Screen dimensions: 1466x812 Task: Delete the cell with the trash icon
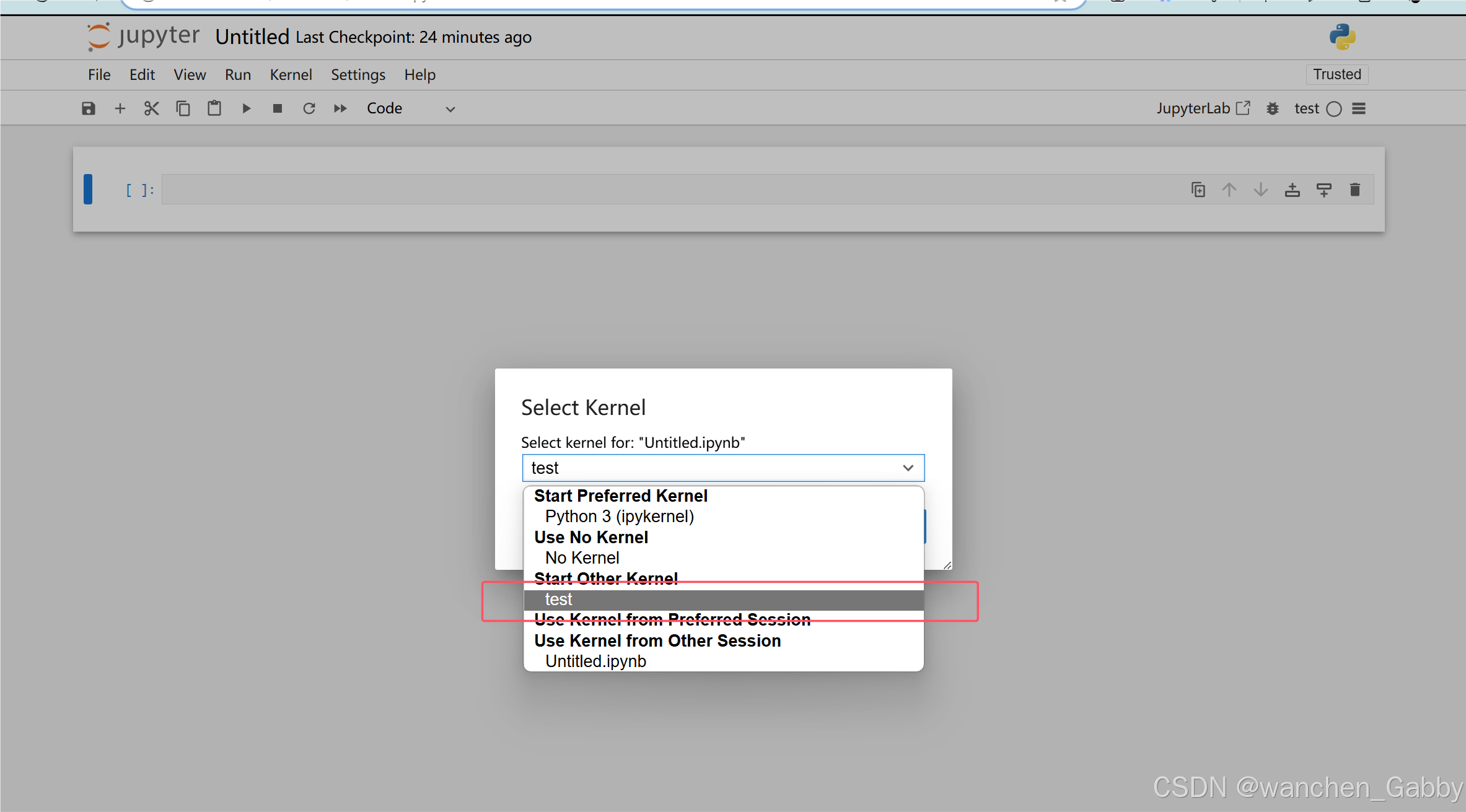1355,190
